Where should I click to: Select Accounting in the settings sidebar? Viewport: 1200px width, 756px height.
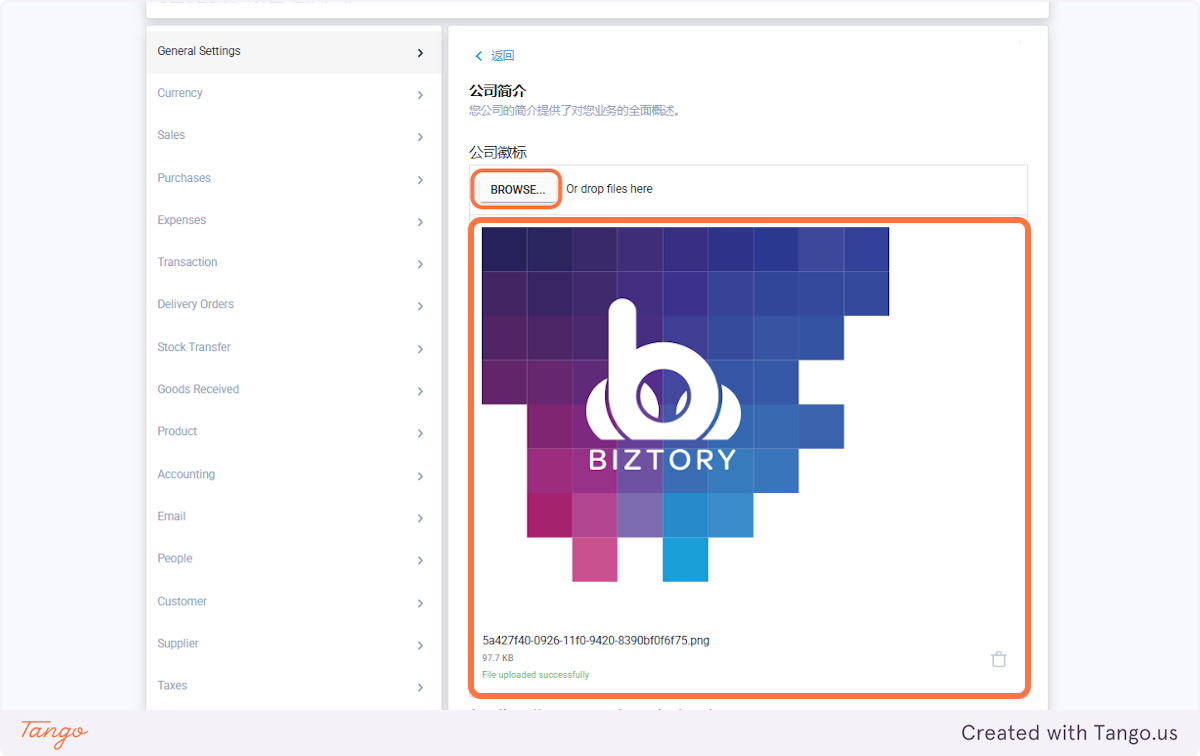(293, 474)
